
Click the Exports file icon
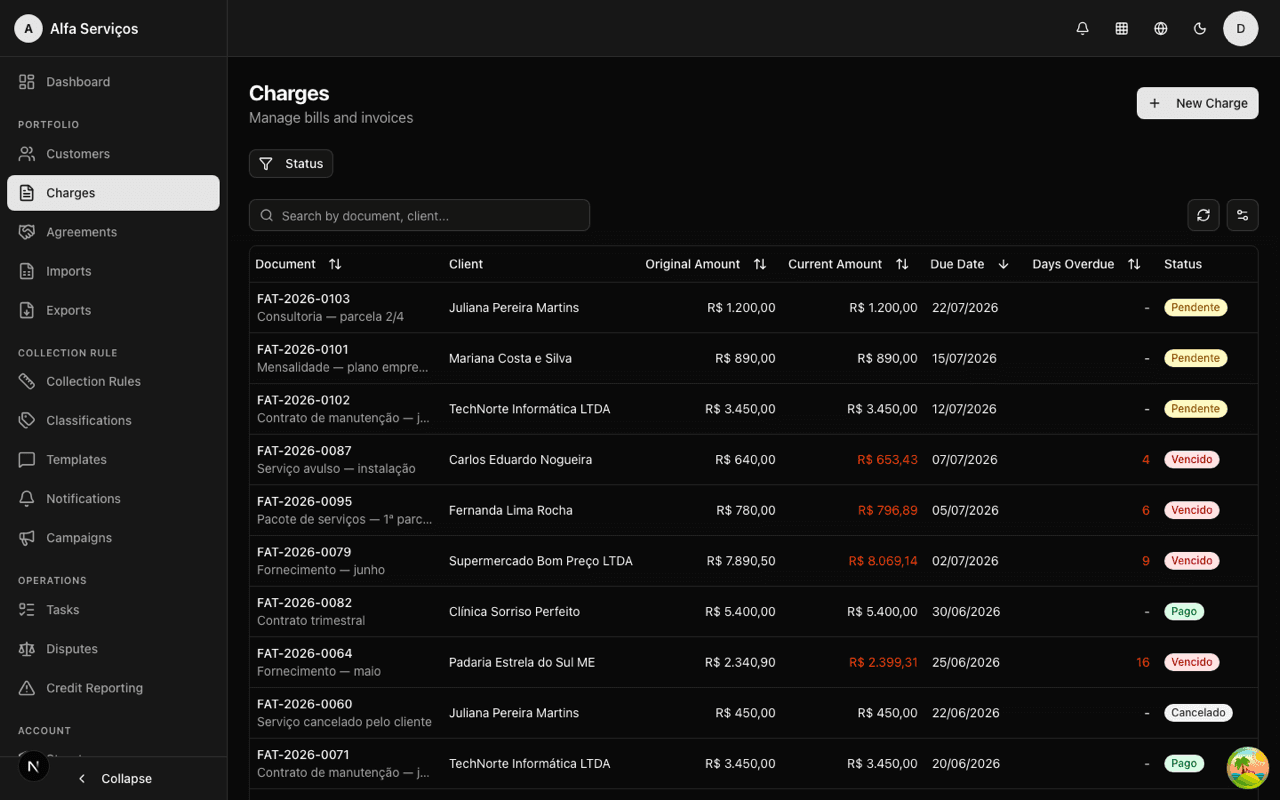tap(27, 310)
